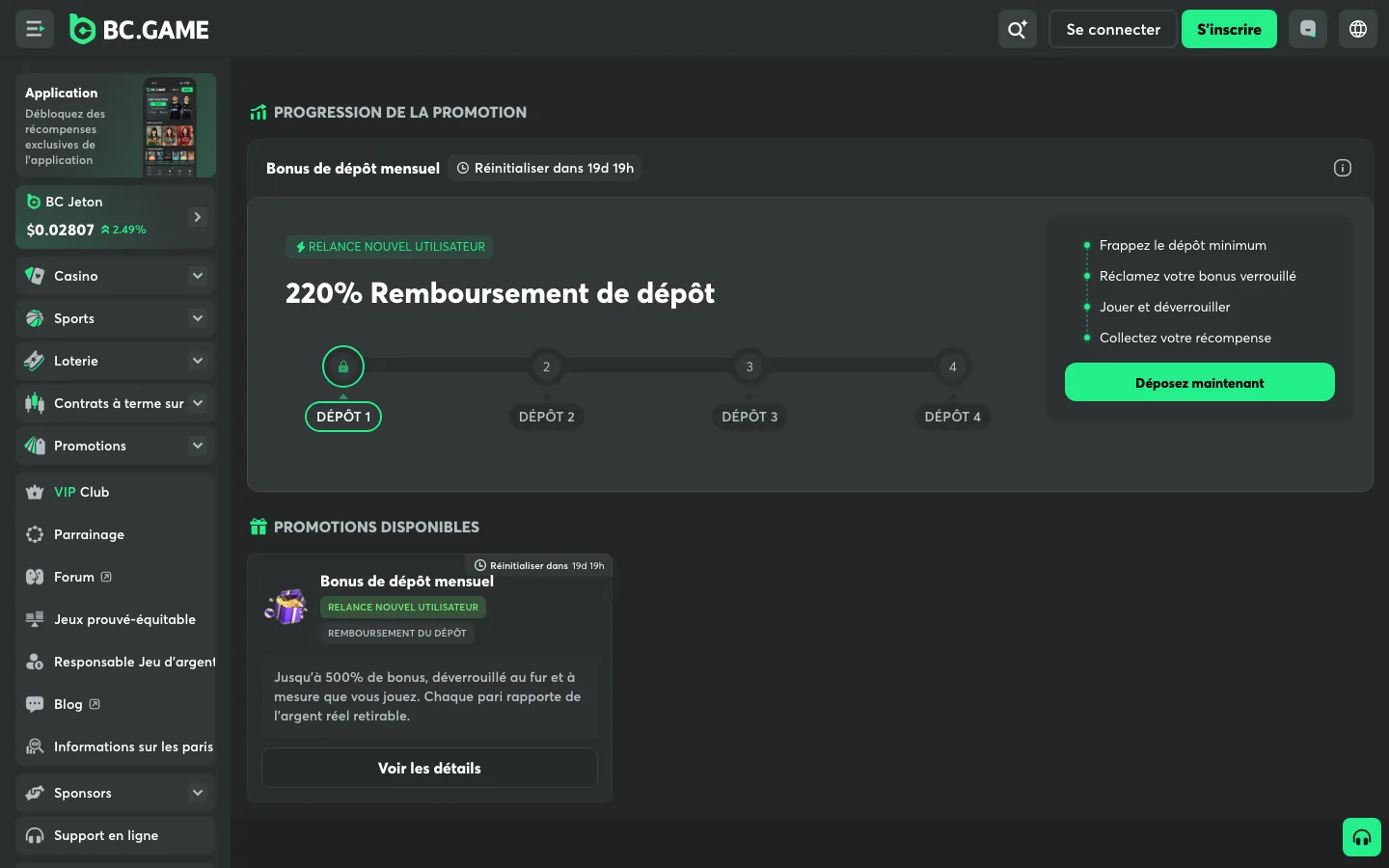Click the Application promo banner
1389x868 pixels.
pos(116,125)
